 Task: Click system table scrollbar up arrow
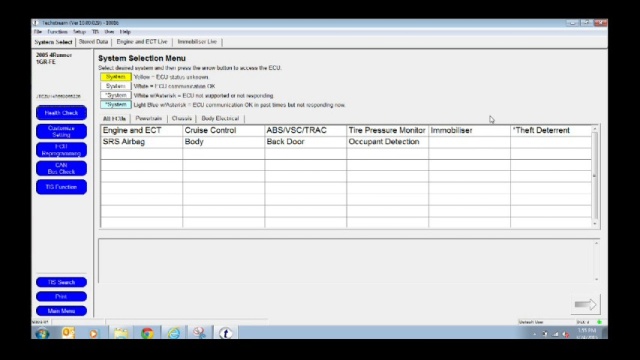click(x=595, y=129)
